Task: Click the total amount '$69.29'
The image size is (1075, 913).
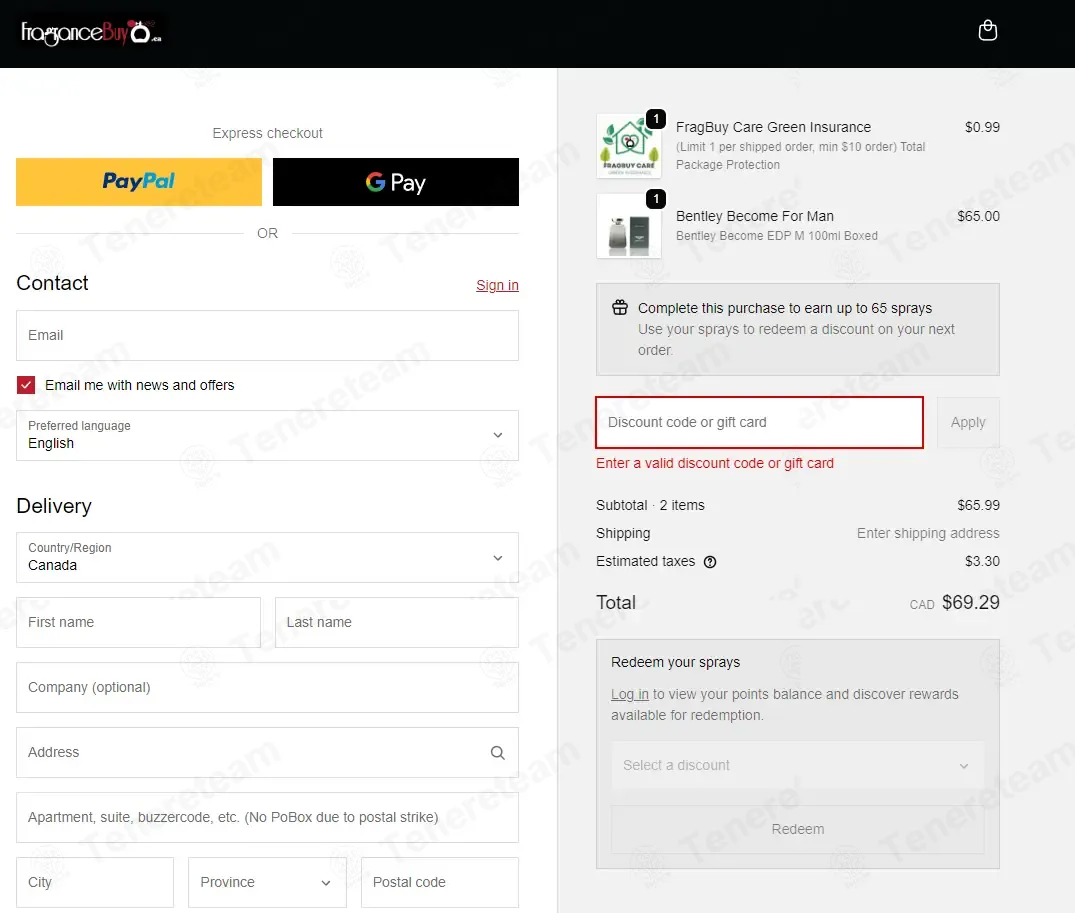Action: (971, 602)
